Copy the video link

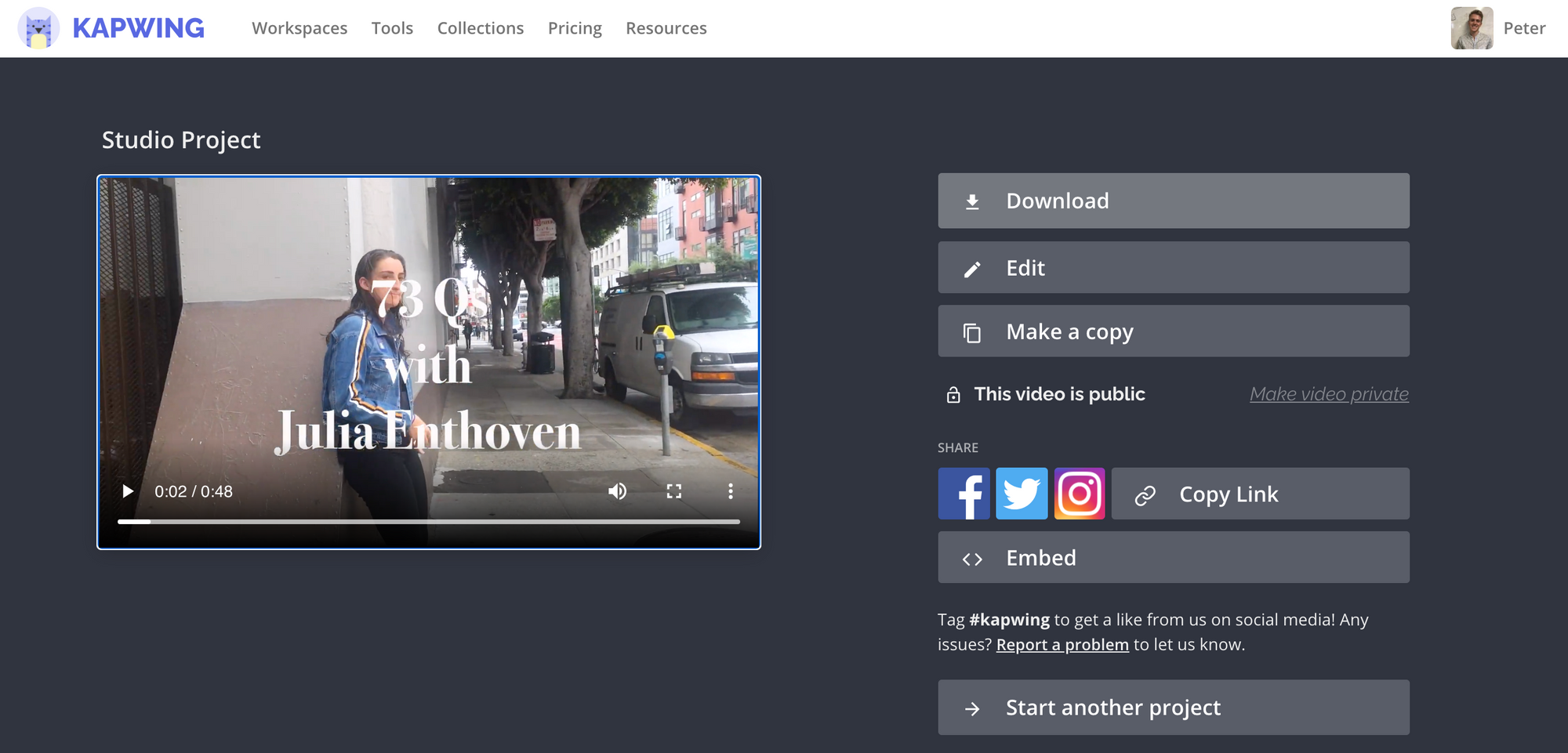tap(1260, 494)
